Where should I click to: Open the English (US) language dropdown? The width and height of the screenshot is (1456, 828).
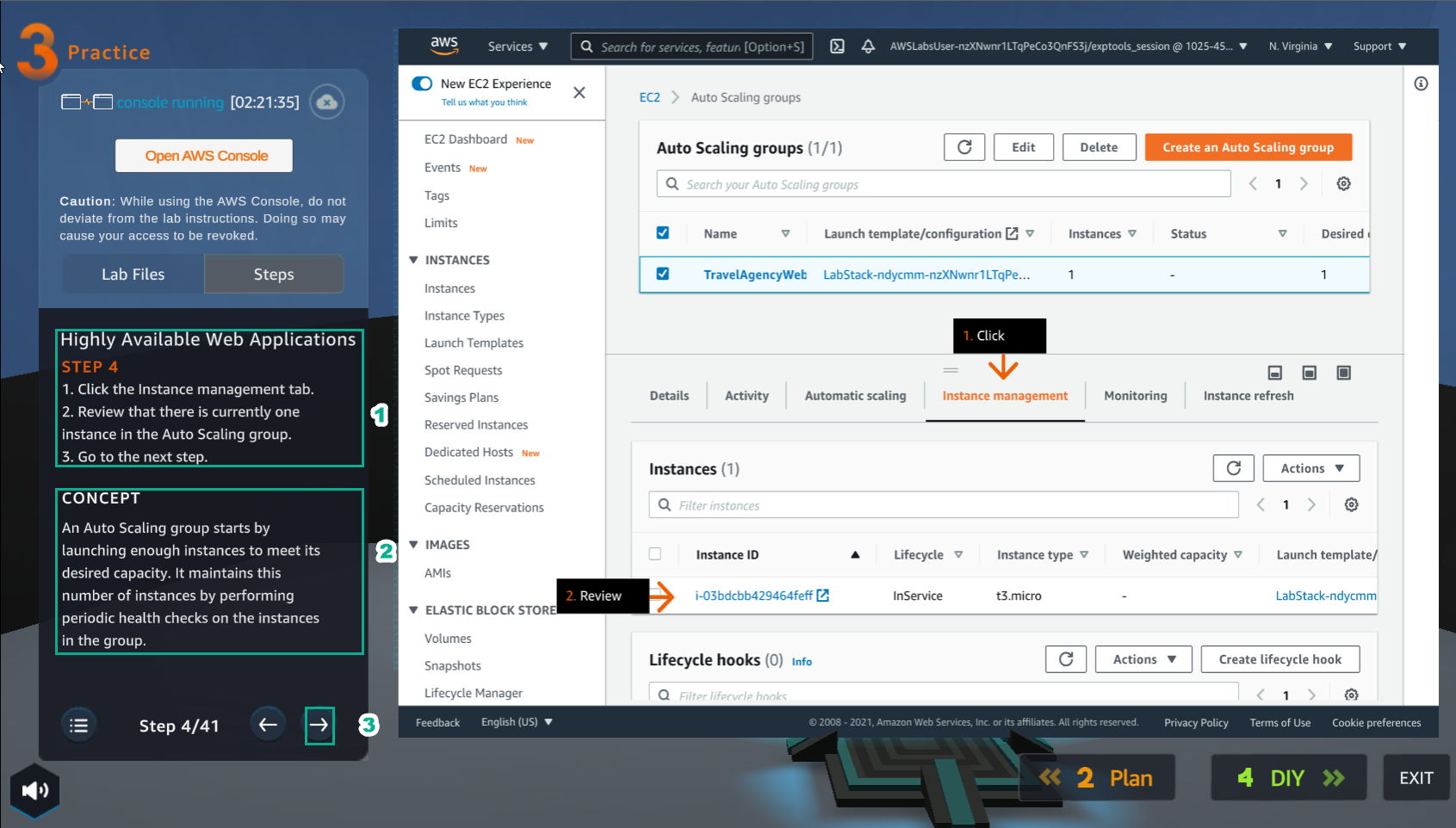point(517,722)
